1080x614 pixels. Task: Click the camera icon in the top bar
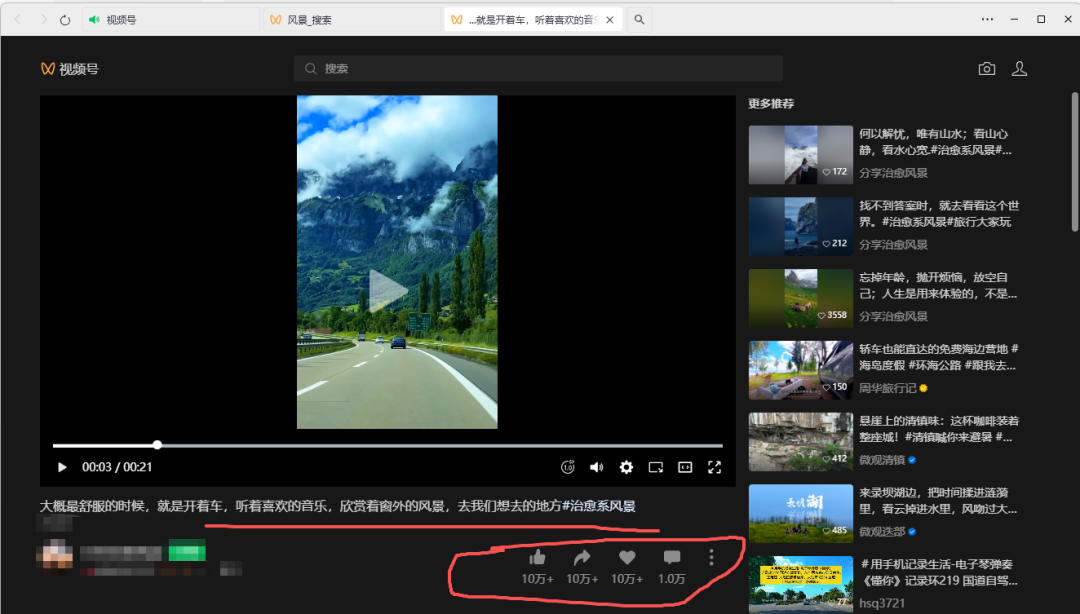tap(986, 68)
